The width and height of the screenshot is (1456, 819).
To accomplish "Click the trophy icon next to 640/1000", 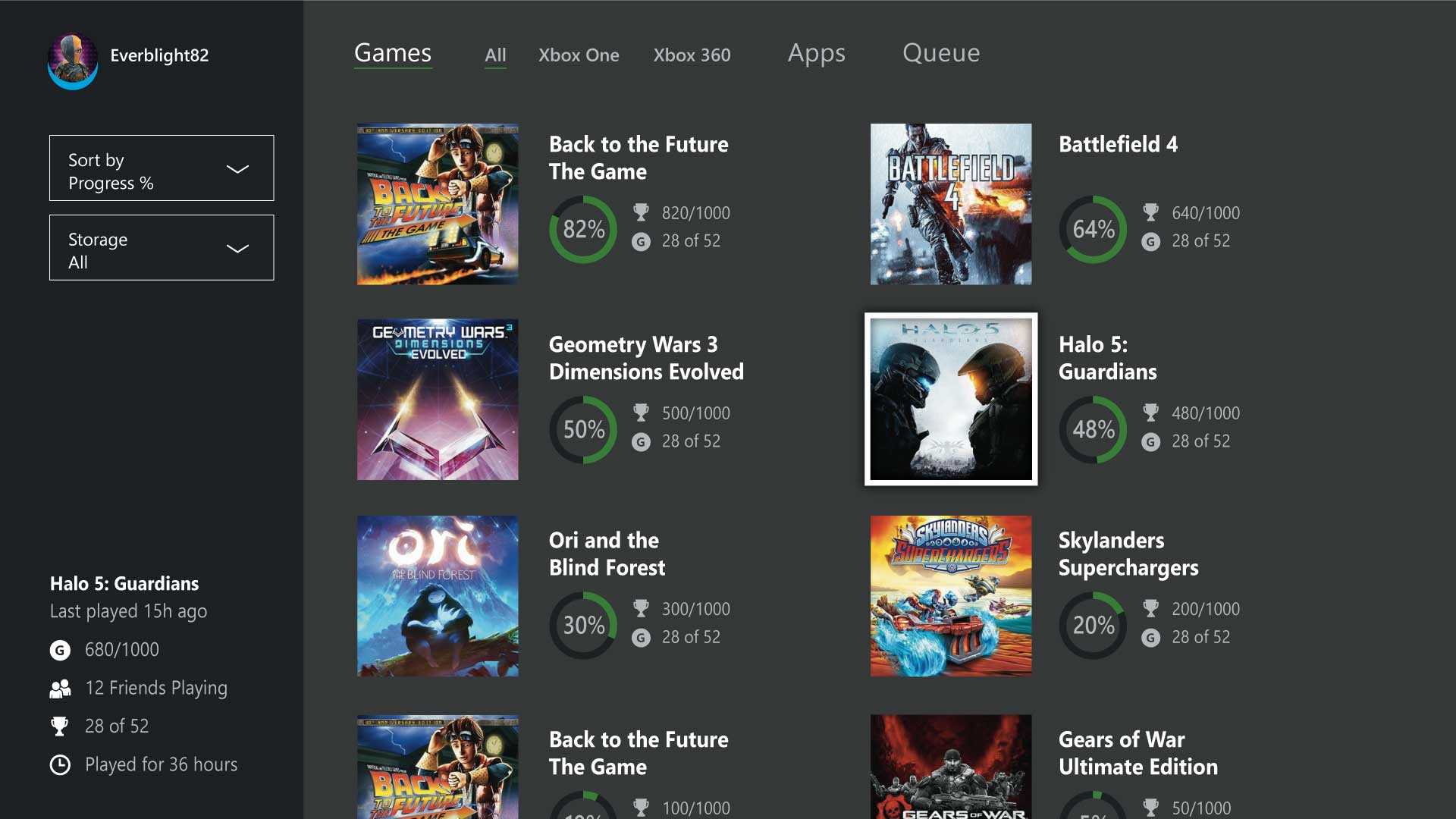I will 1150,212.
